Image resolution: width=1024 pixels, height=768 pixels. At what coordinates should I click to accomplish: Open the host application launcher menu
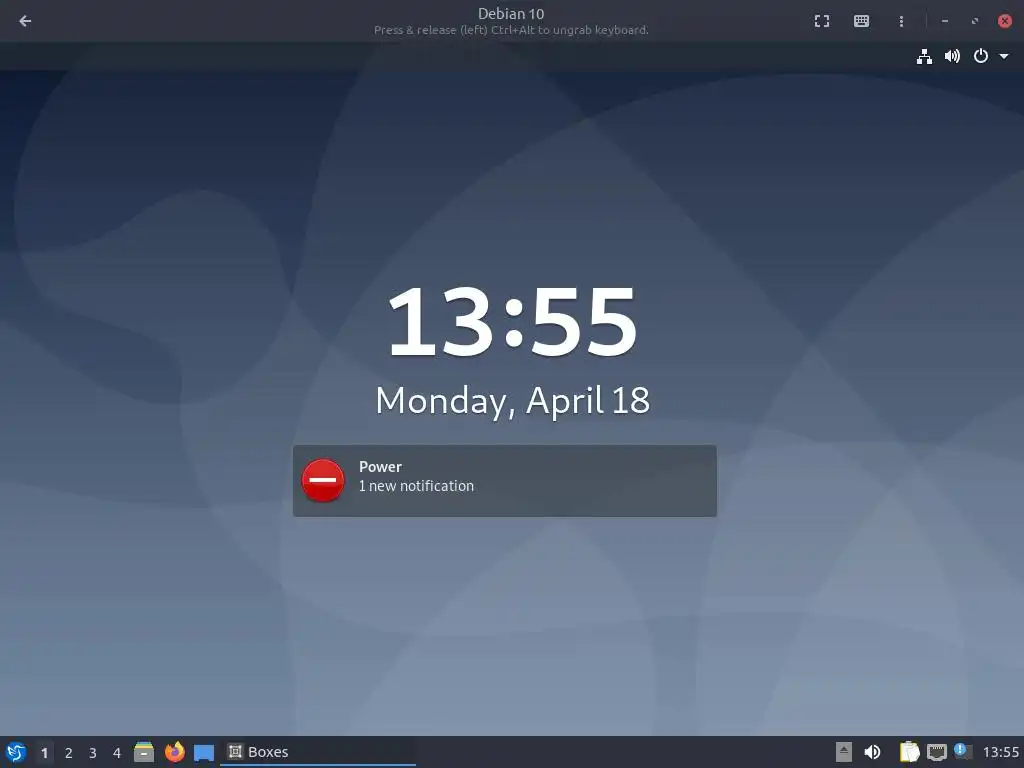click(x=16, y=752)
